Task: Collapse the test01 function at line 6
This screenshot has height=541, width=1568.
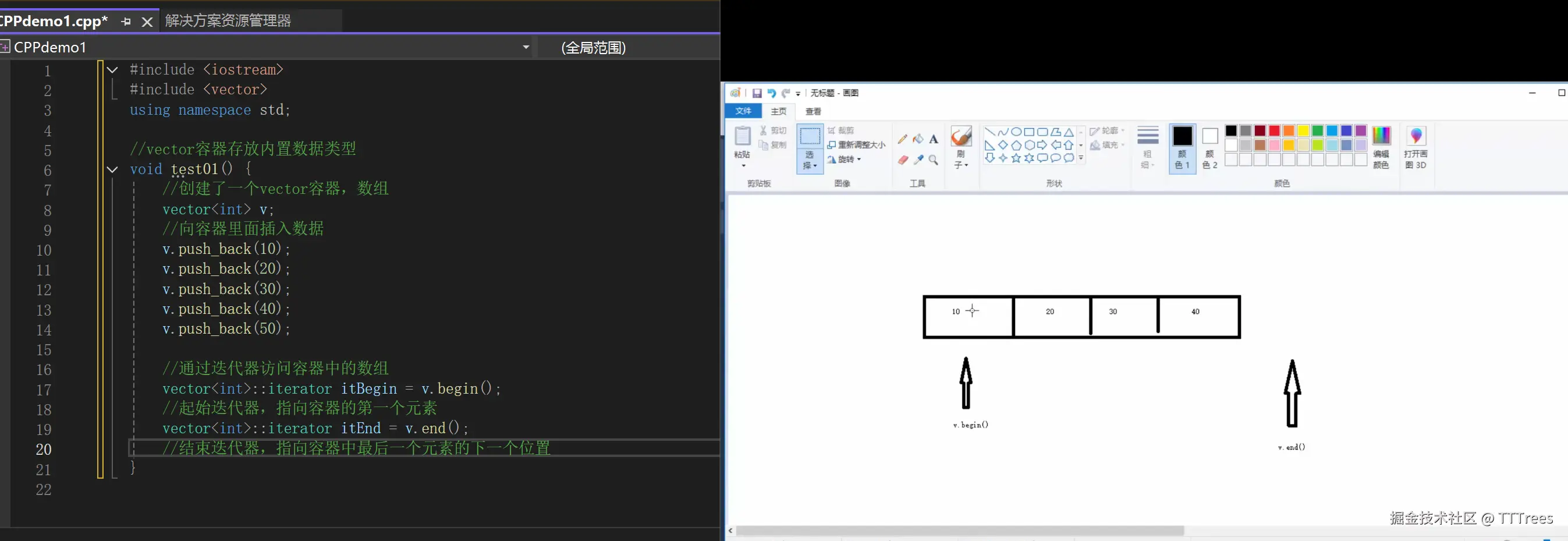Action: click(112, 169)
